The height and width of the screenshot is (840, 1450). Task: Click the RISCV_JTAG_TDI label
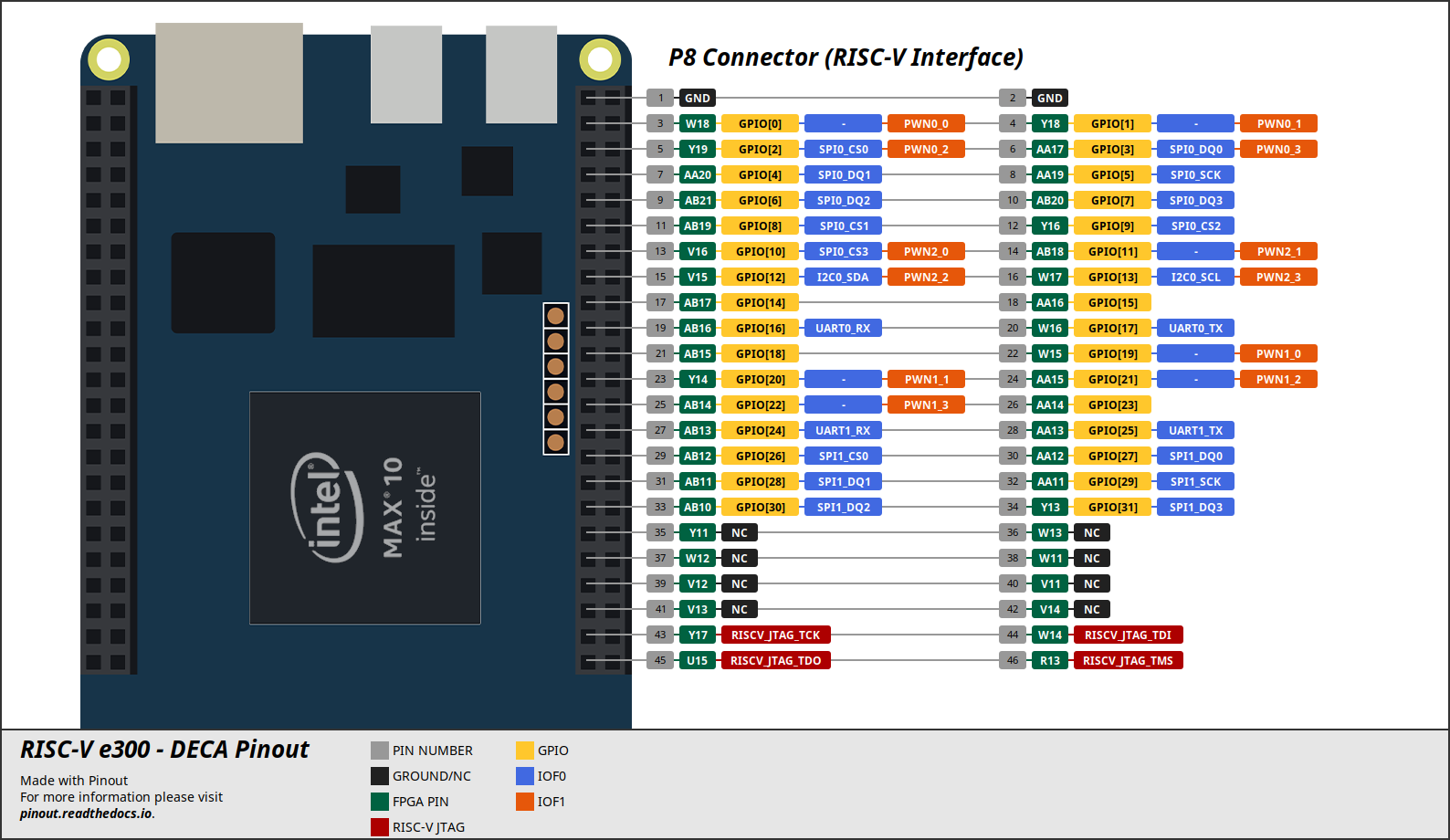[1129, 635]
